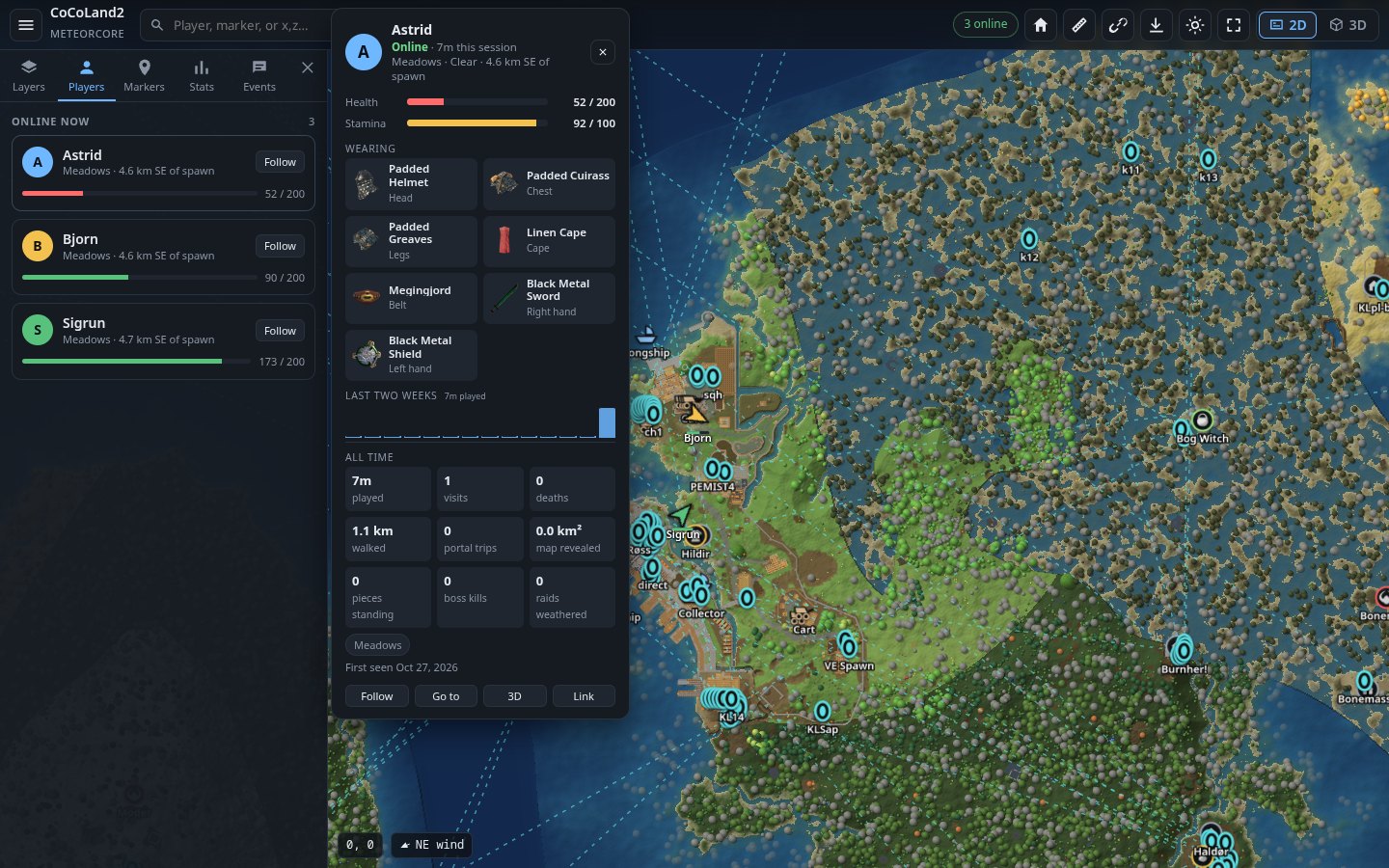The width and height of the screenshot is (1389, 868).
Task: Click the Link button in Astrid popup
Action: (584, 696)
